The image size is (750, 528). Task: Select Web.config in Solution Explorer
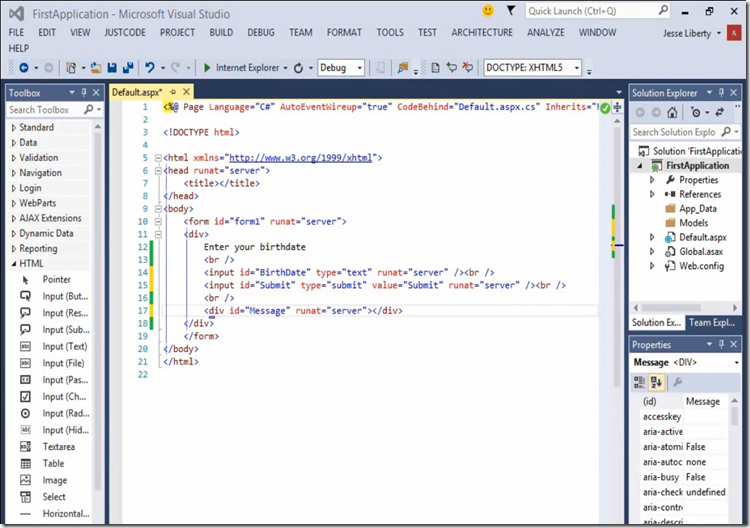coord(702,266)
